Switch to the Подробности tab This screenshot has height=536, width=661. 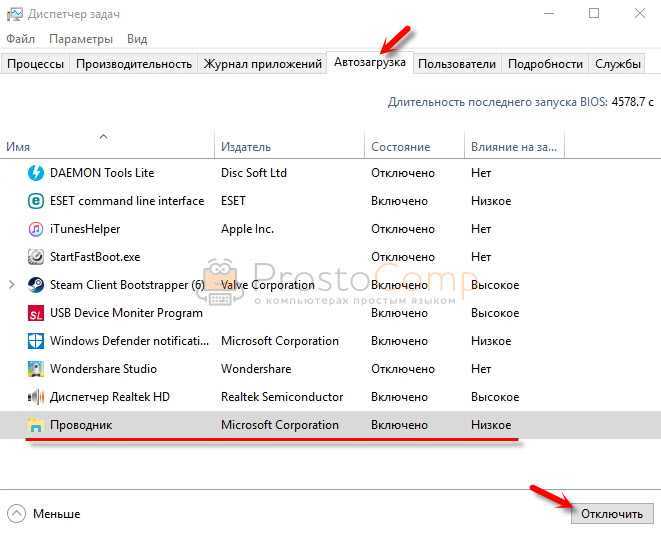pos(545,64)
